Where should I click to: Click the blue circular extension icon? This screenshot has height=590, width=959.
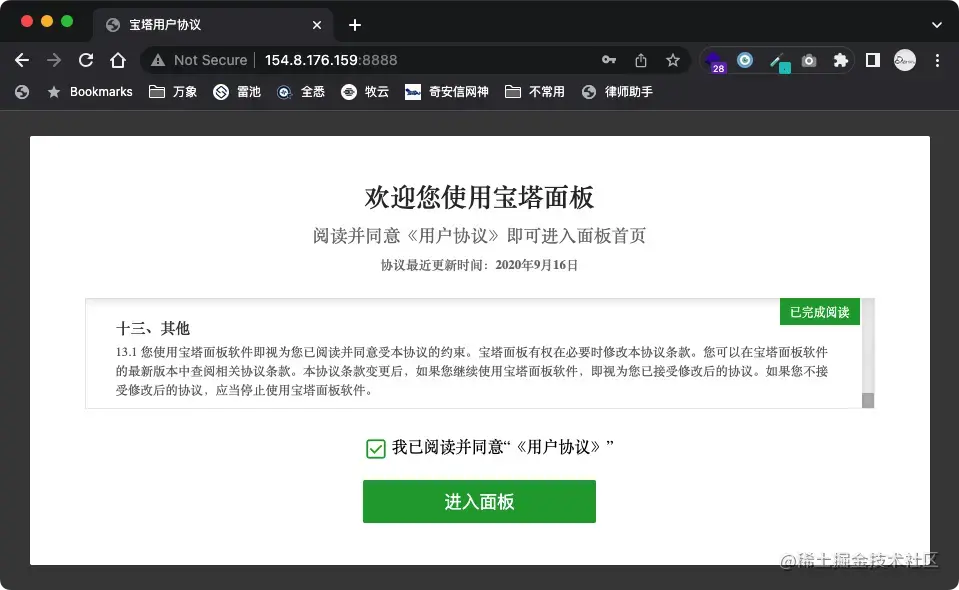tap(744, 60)
